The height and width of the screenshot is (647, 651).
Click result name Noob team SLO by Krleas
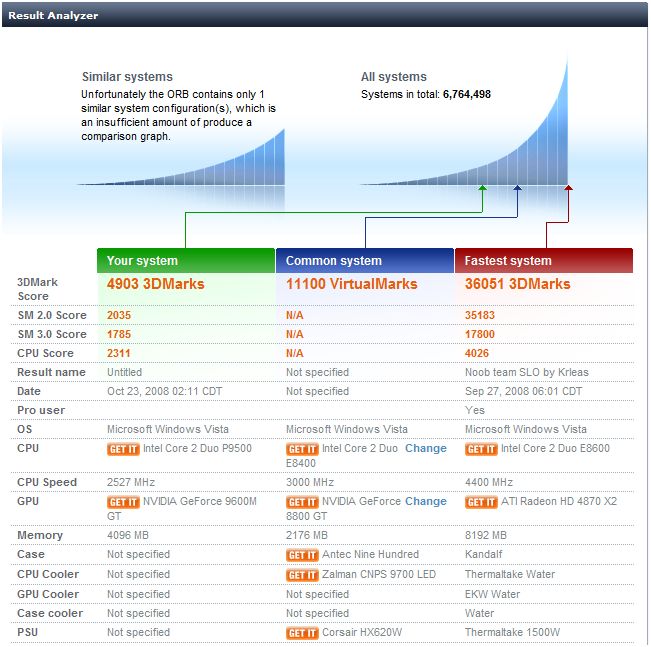[x=526, y=373]
